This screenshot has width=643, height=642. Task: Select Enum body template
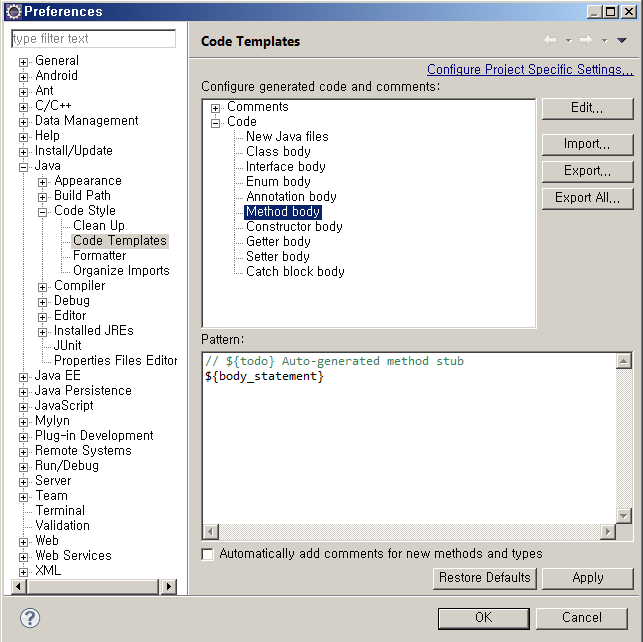(278, 182)
